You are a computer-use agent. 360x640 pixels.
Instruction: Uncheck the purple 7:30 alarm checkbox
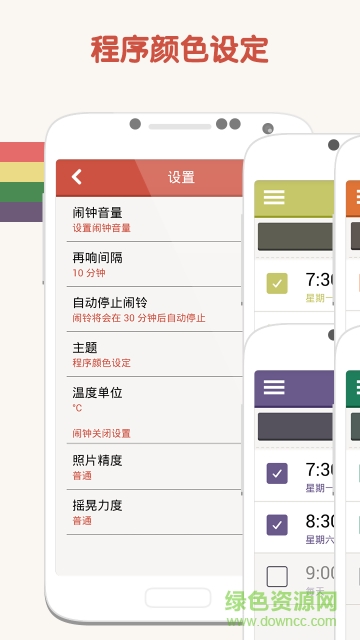(x=277, y=473)
